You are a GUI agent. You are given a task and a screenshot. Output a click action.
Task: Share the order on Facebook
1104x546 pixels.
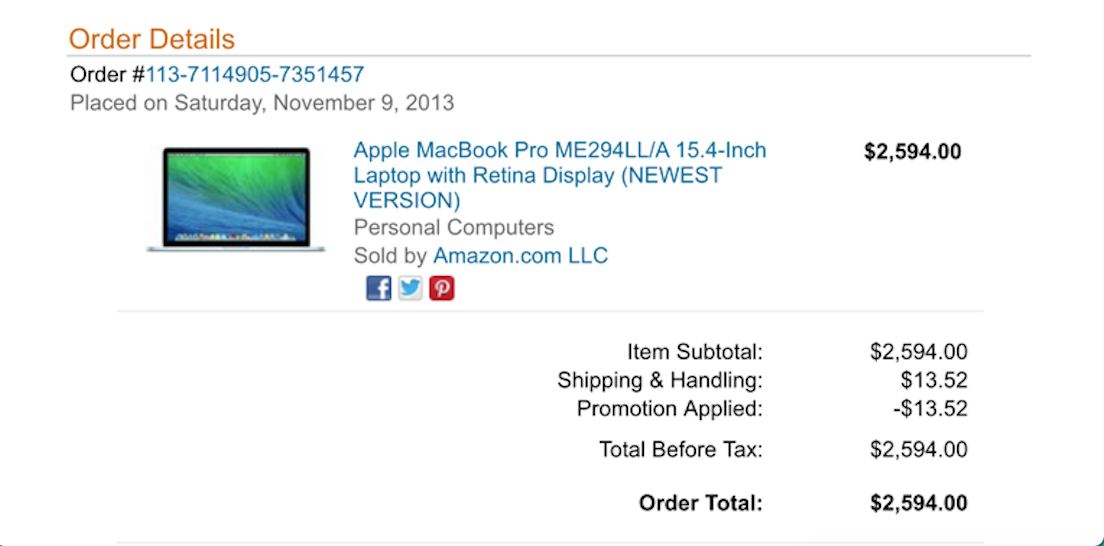point(379,288)
